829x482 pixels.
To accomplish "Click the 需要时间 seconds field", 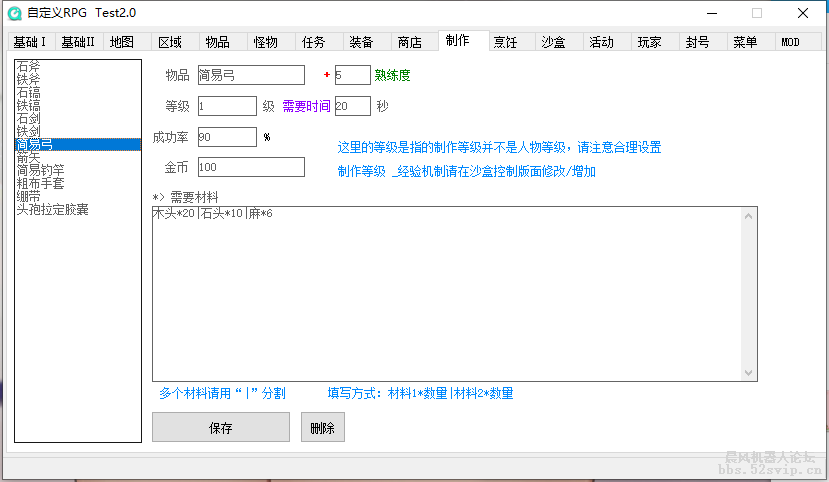I will click(x=352, y=106).
